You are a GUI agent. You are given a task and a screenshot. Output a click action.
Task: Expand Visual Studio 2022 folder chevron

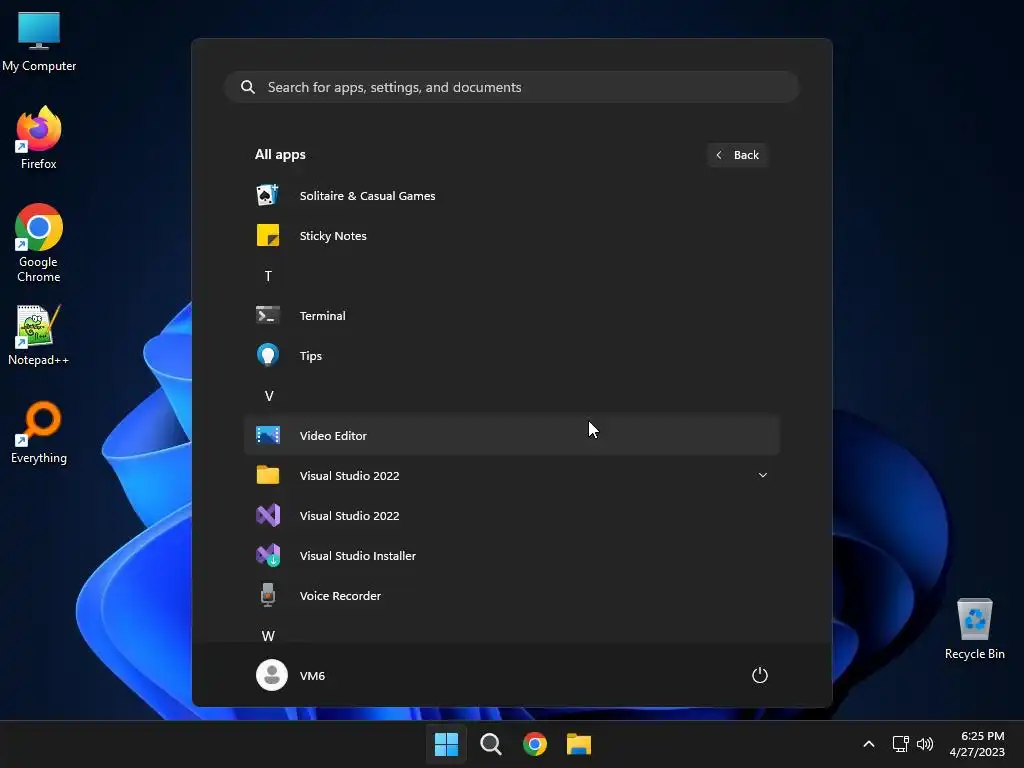click(762, 475)
